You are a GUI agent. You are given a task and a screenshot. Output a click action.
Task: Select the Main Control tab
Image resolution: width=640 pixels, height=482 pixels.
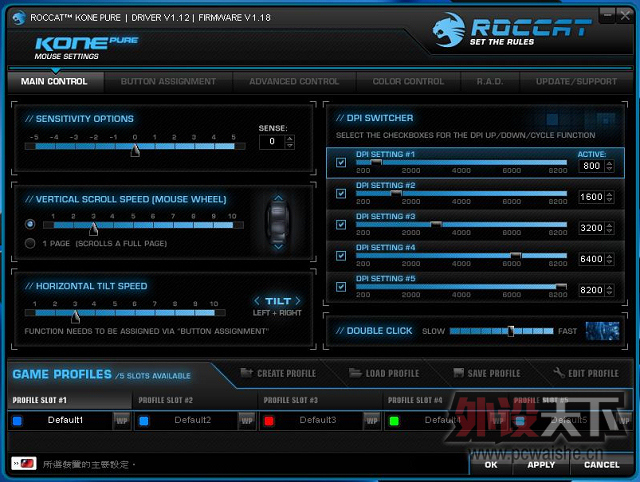point(54,82)
